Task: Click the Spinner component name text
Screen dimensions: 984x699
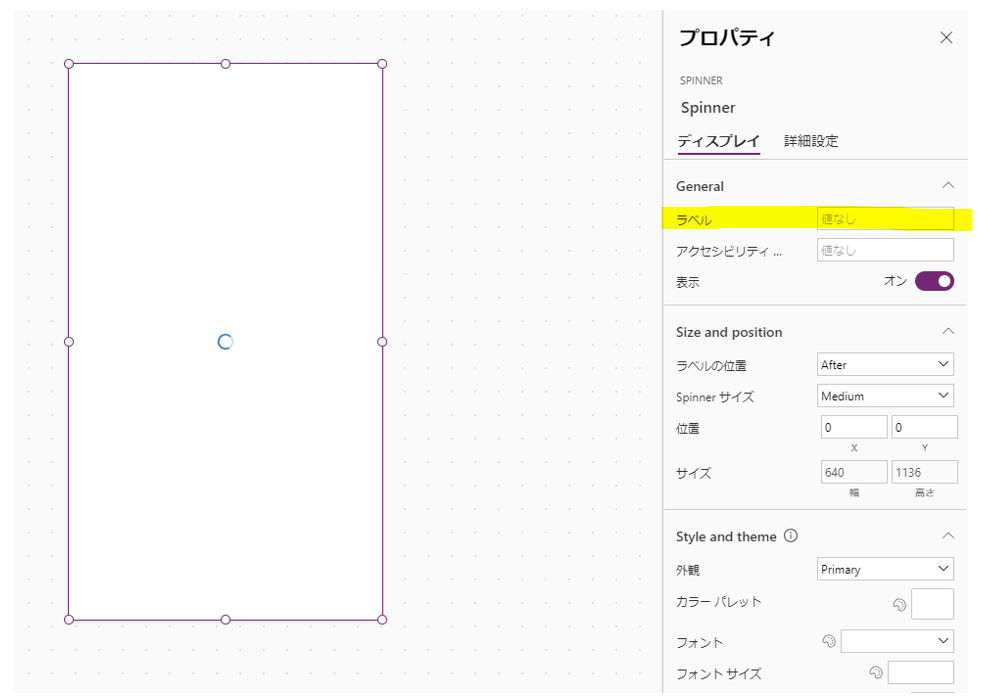Action: tap(708, 108)
